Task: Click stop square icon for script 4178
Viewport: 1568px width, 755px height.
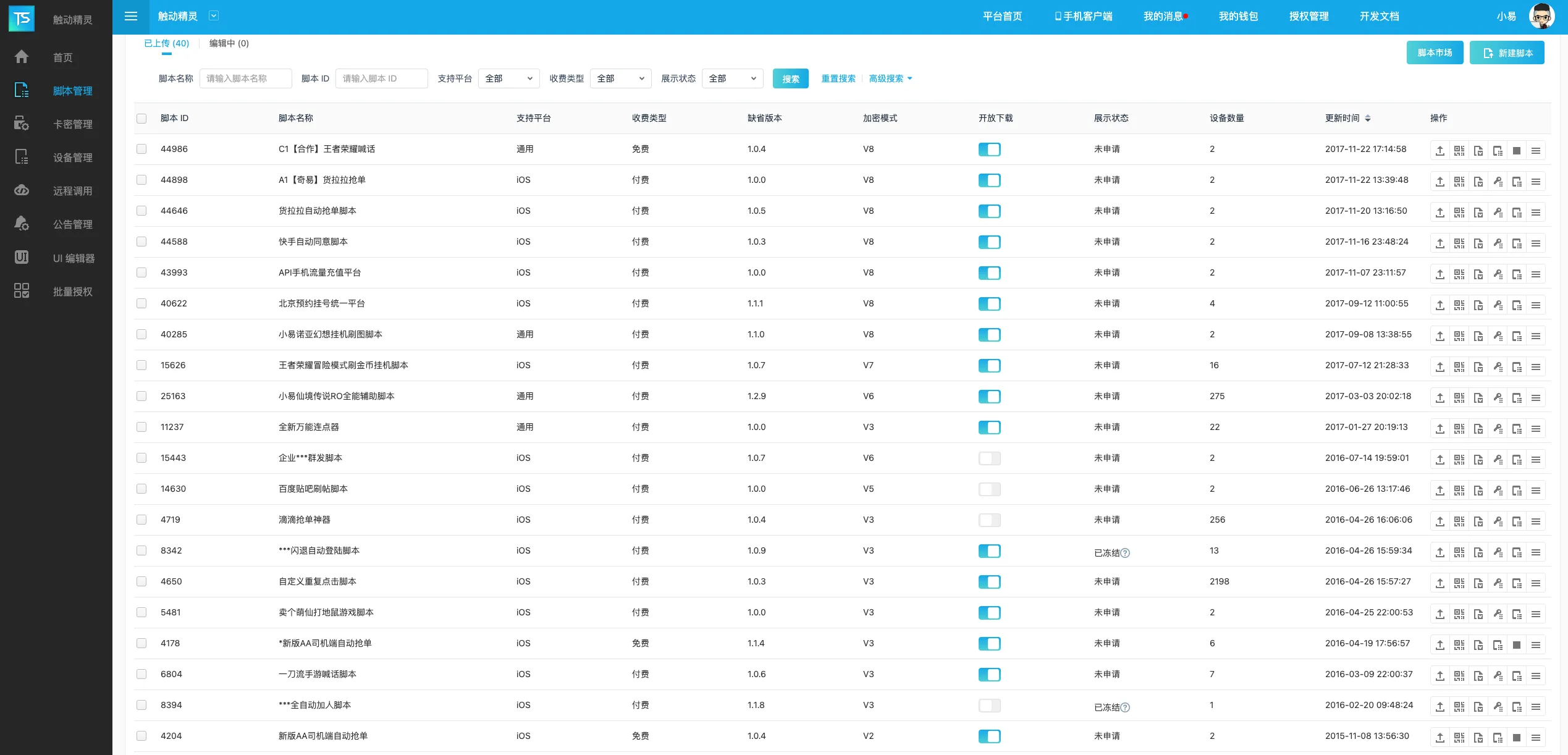Action: pos(1516,645)
